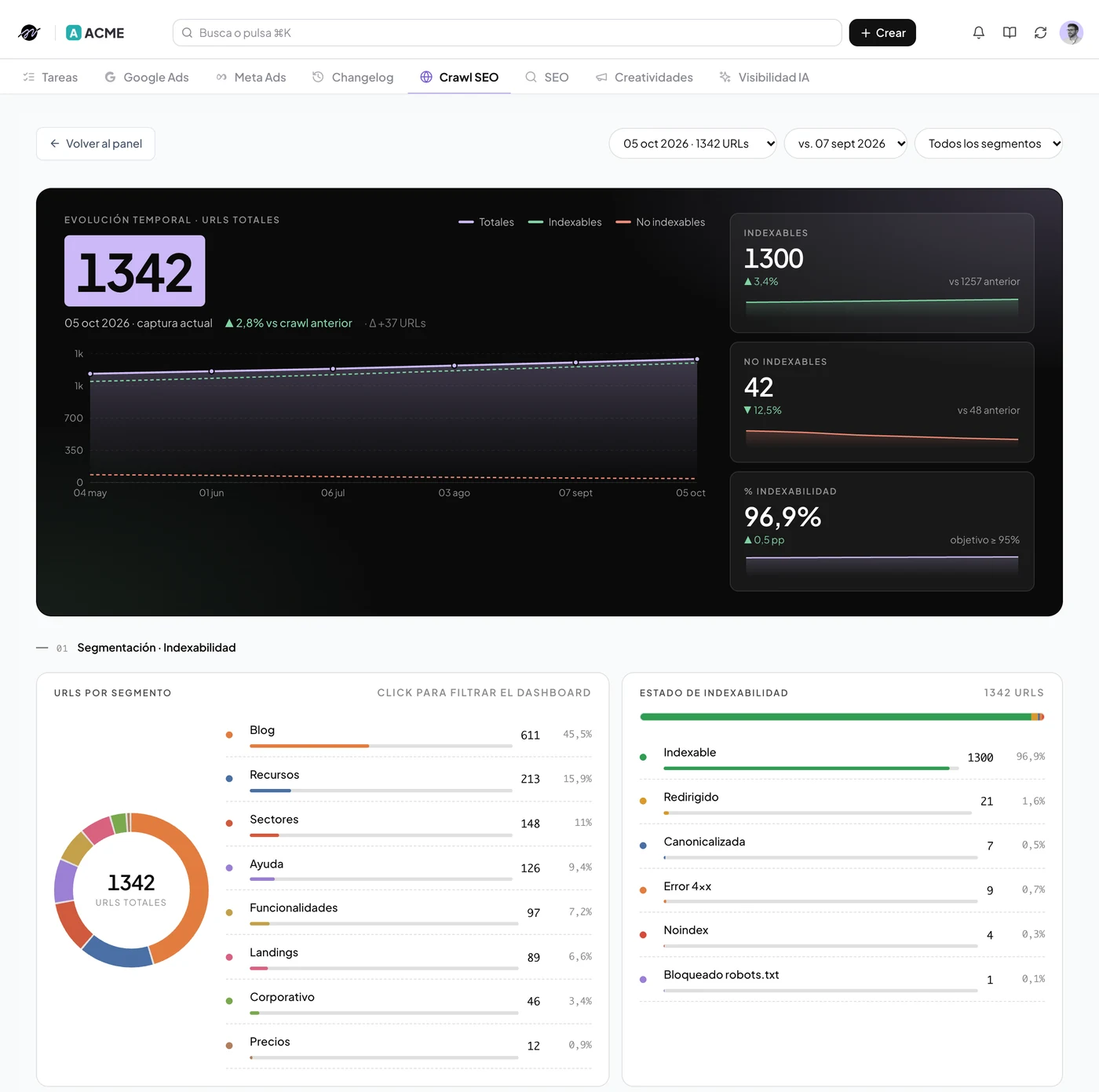
Task: Switch to the Changelog tab
Action: [352, 77]
